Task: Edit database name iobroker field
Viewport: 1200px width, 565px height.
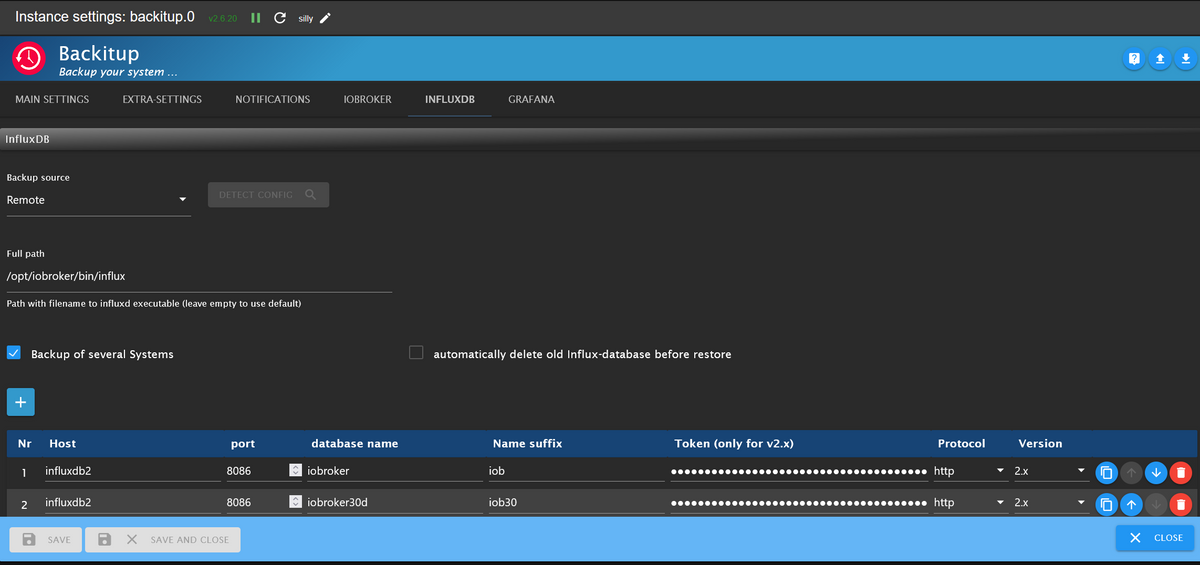Action: tap(393, 471)
